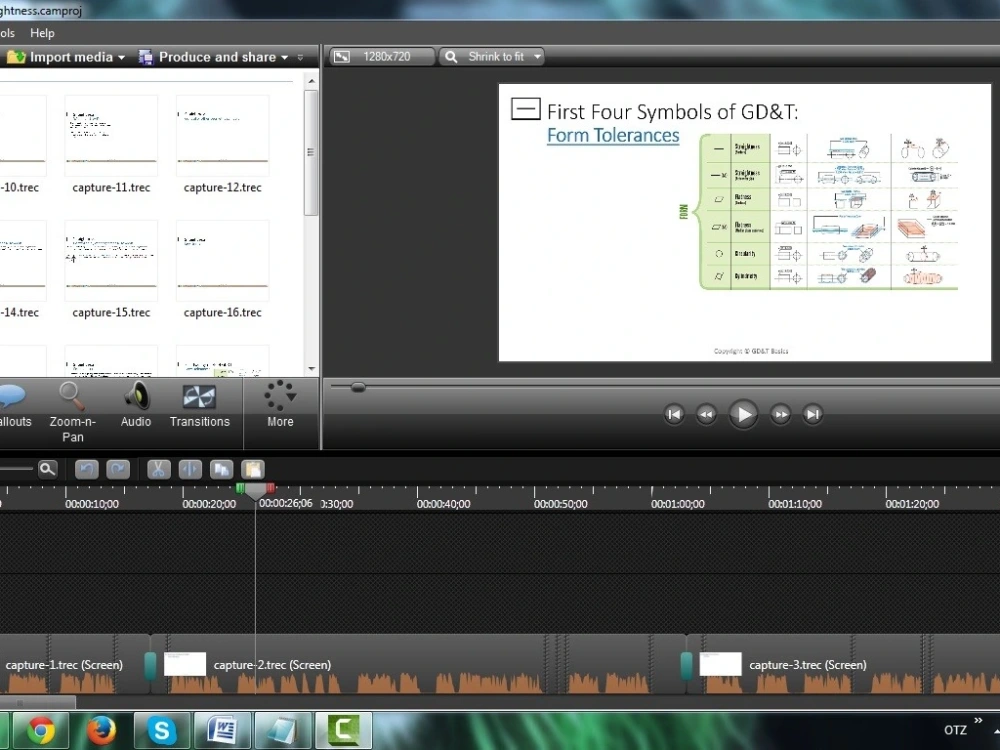Viewport: 1000px width, 750px height.
Task: Open the notepad app on the taskbar
Action: (283, 730)
